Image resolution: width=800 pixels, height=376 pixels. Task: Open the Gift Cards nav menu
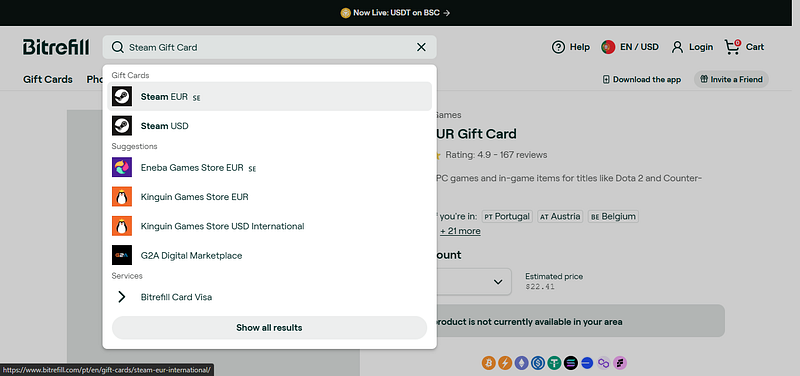[48, 80]
